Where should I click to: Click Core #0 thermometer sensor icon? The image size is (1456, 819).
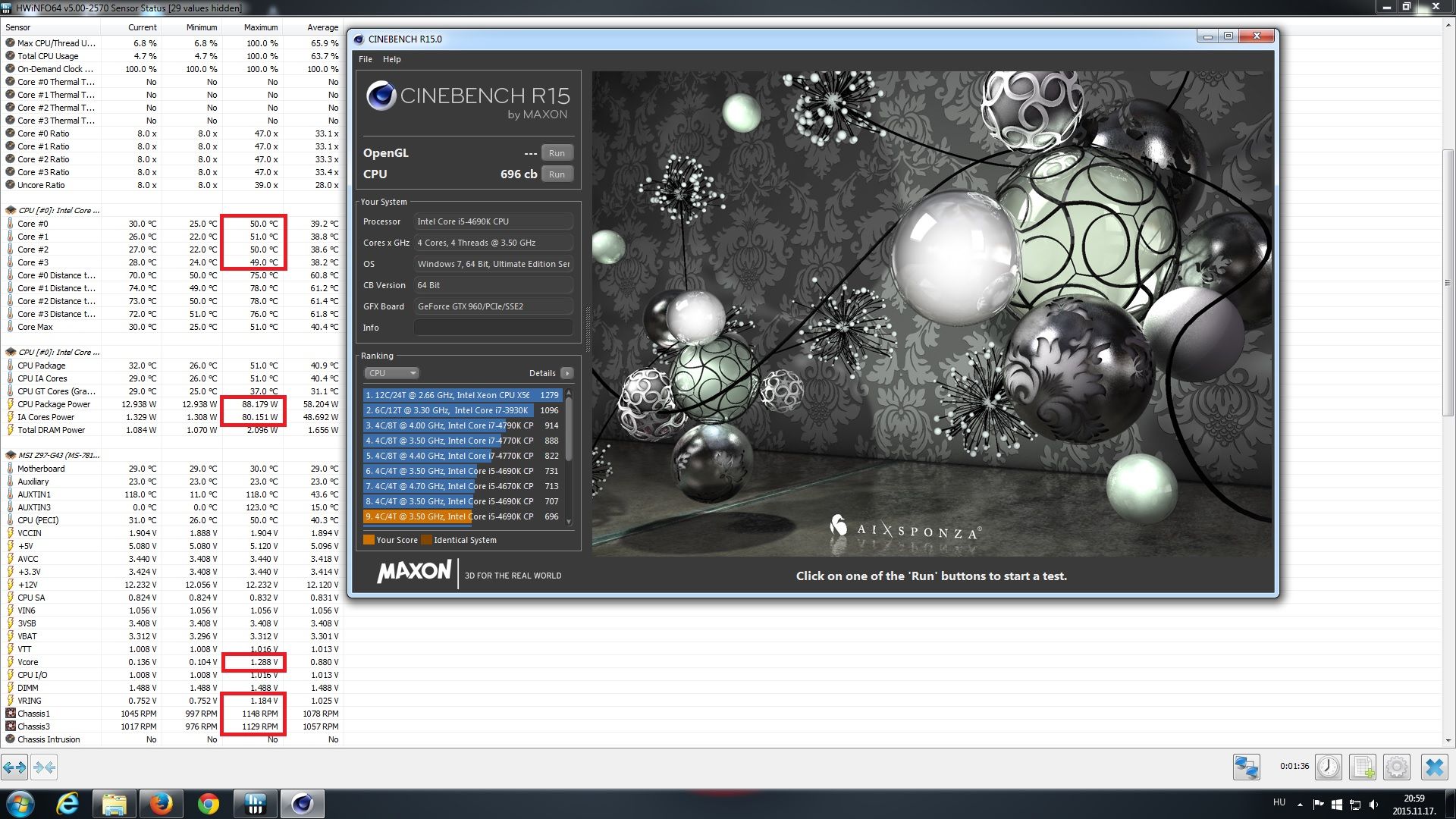pyautogui.click(x=11, y=224)
